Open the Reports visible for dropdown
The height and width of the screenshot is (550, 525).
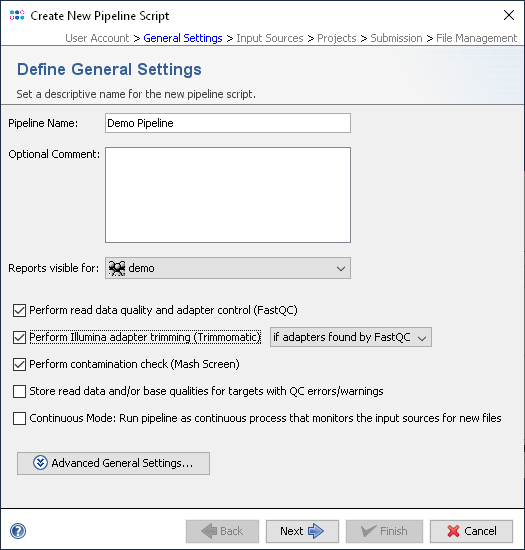(x=228, y=268)
